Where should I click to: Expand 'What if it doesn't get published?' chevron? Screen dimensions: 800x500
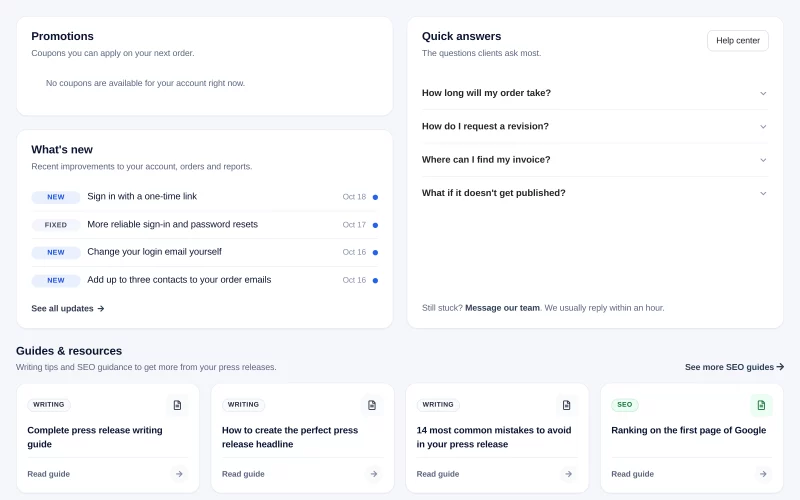(x=763, y=193)
